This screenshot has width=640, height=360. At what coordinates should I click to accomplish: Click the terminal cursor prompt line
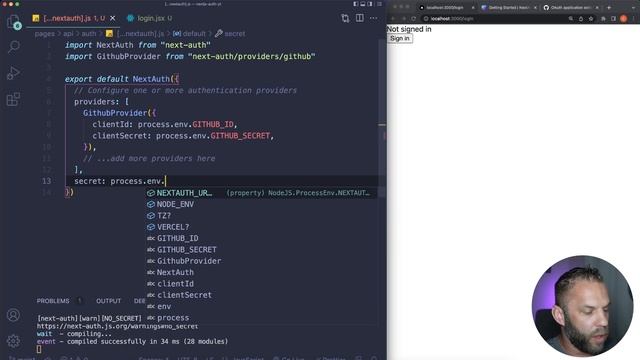point(39,349)
